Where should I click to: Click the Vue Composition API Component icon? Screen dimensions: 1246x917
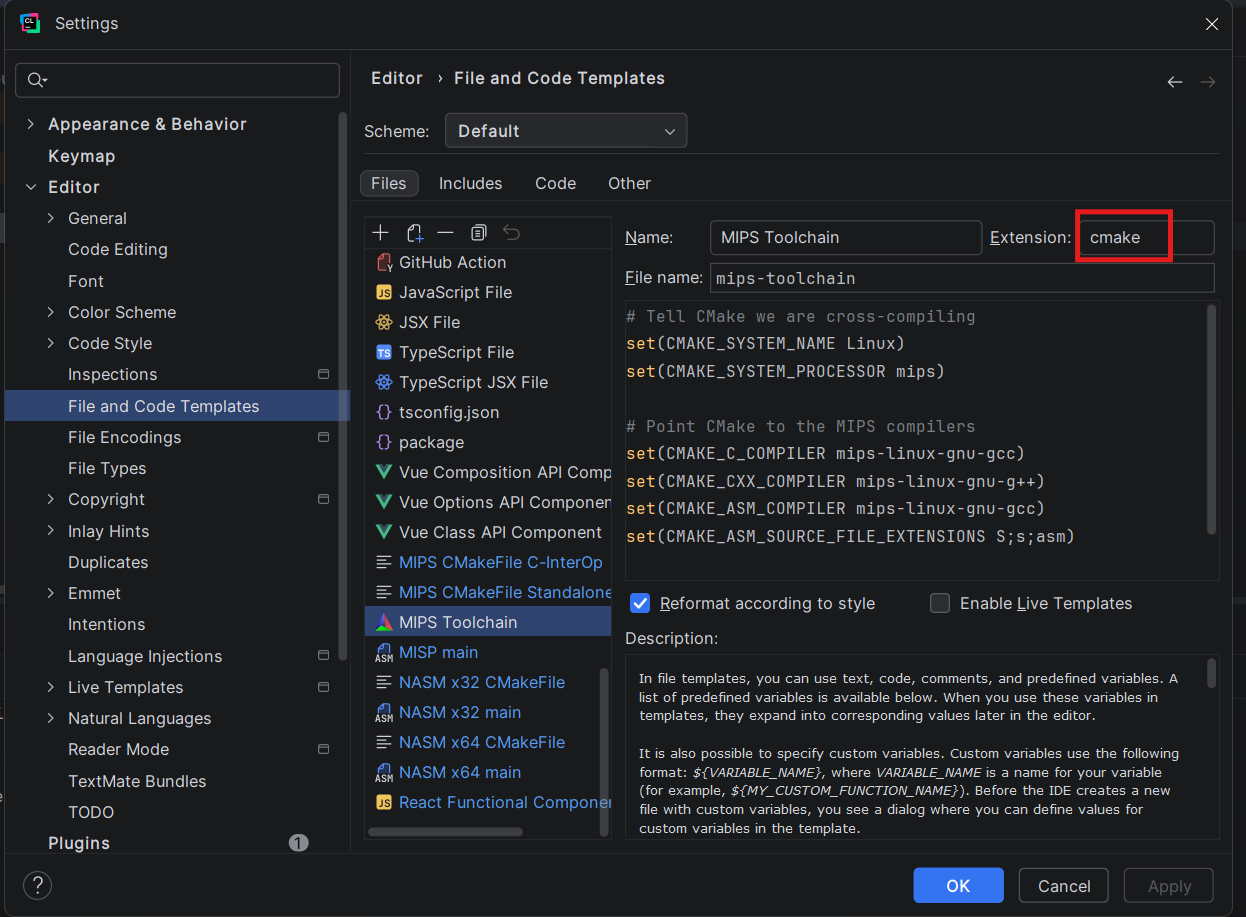(x=384, y=472)
